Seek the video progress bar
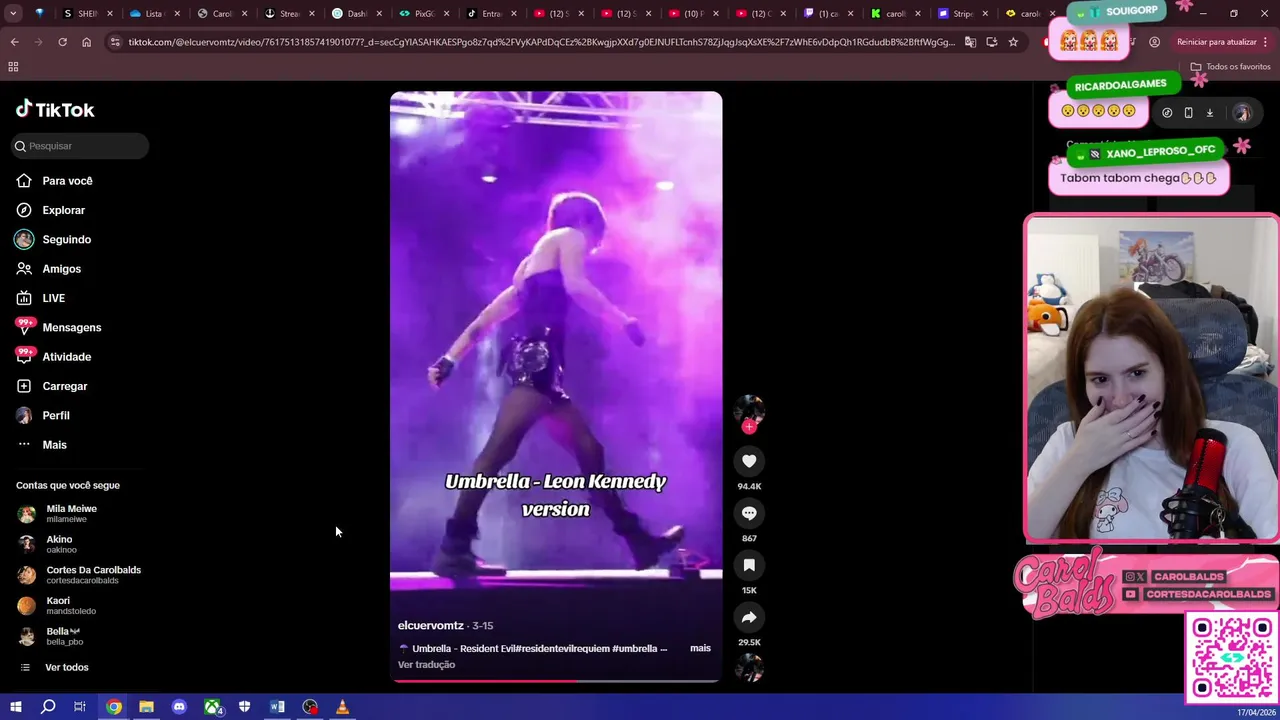Screen dimensions: 1280x720 555,681
